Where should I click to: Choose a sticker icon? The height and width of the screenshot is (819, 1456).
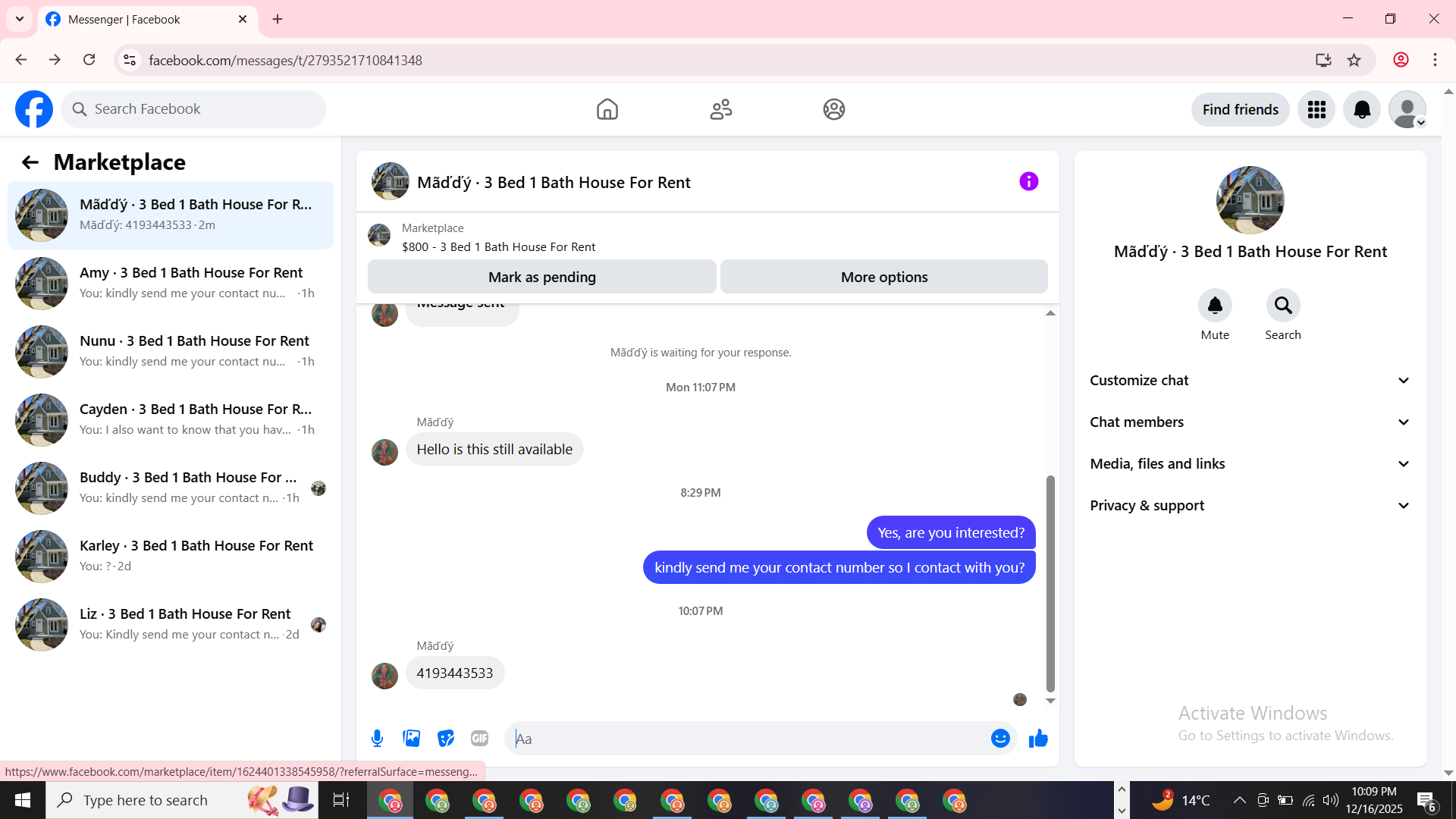pos(446,739)
